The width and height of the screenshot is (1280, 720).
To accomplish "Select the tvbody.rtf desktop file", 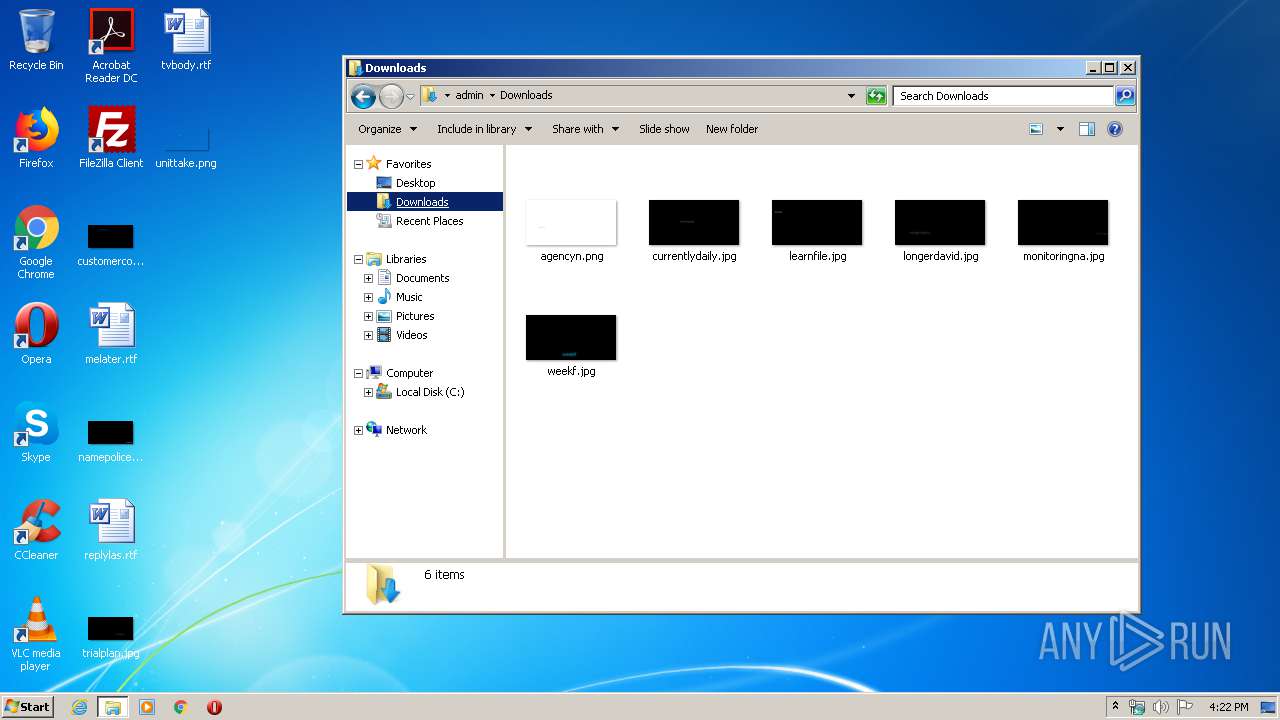I will pyautogui.click(x=186, y=40).
